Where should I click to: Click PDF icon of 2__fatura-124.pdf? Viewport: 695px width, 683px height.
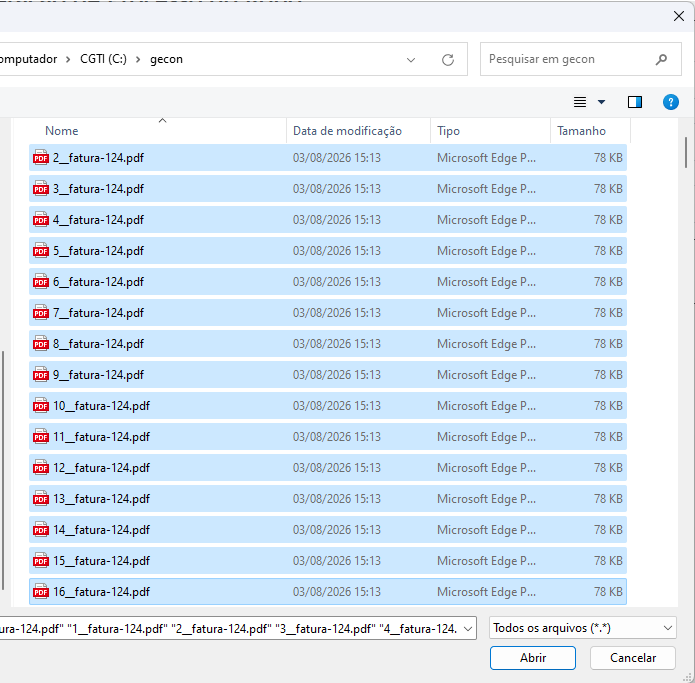tap(41, 157)
